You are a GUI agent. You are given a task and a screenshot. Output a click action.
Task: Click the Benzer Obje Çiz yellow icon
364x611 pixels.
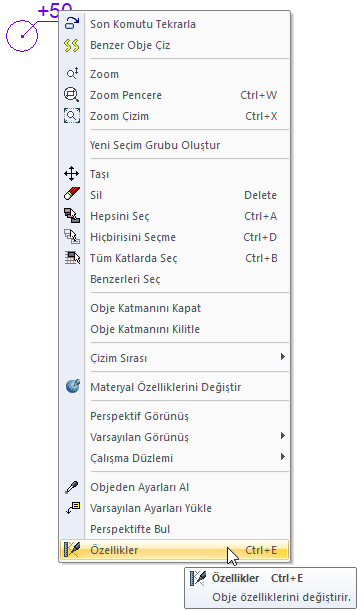click(x=72, y=45)
